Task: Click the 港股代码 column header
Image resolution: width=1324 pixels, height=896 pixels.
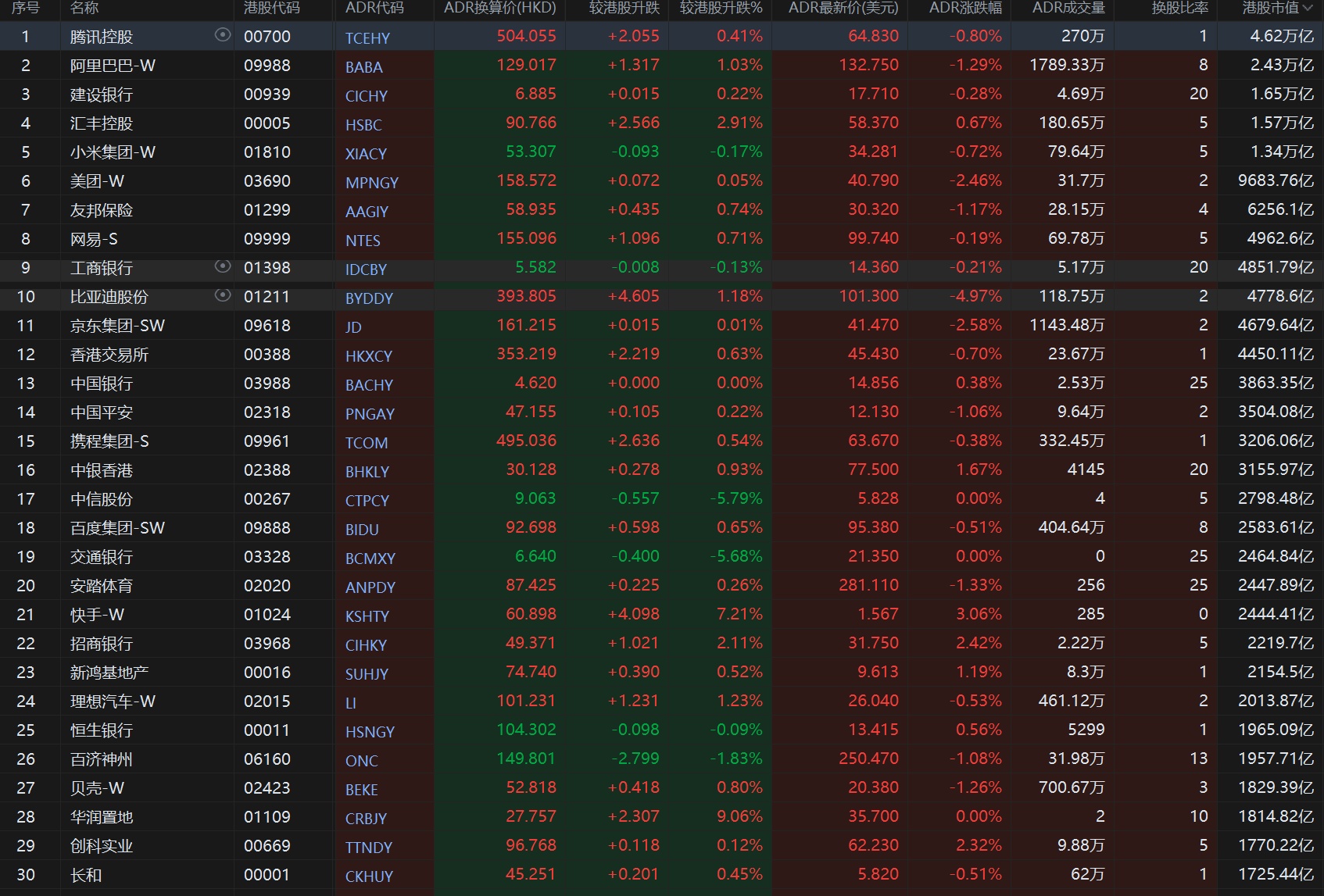Action: click(272, 8)
